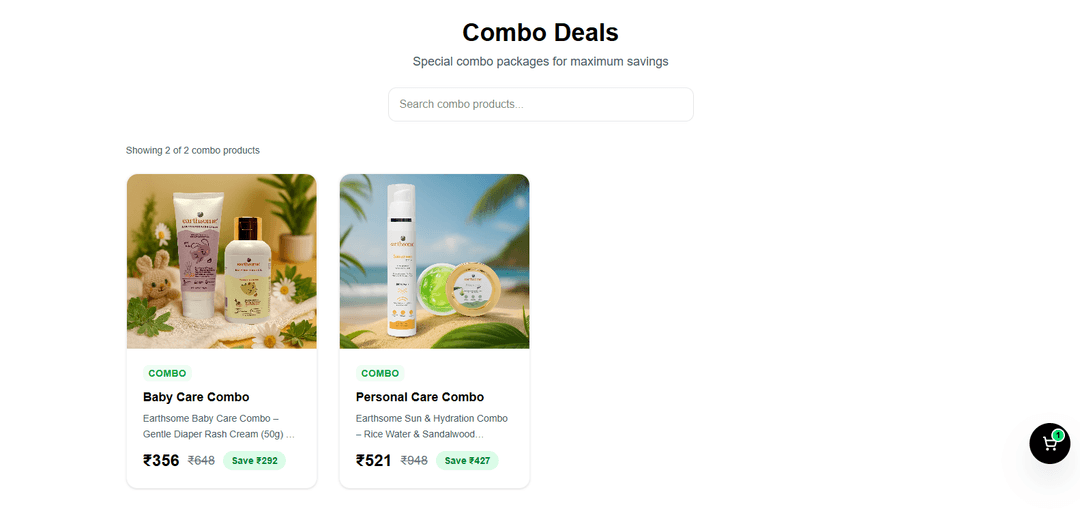The width and height of the screenshot is (1080, 520).
Task: Click the cart item count badge
Action: pos(1058,435)
